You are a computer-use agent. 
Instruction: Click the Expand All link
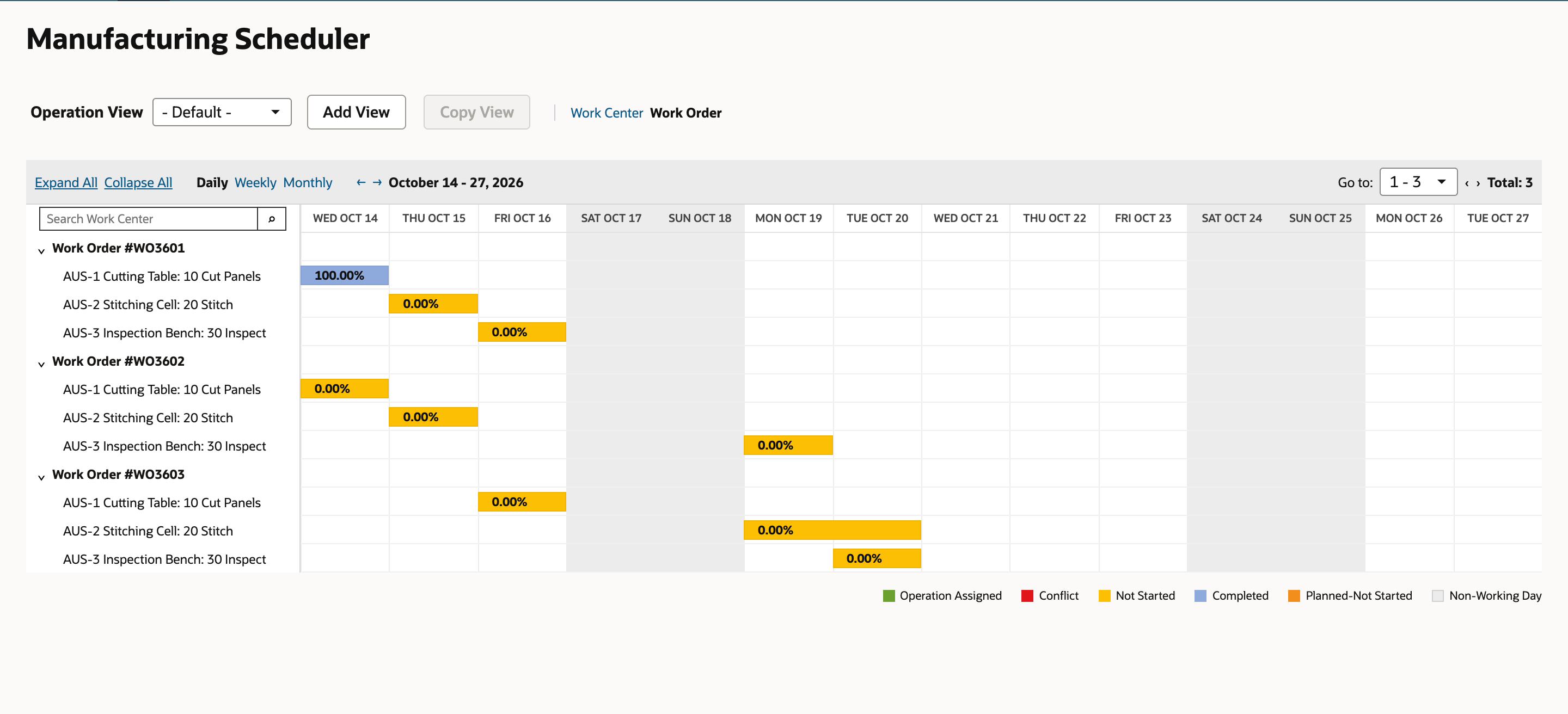66,182
